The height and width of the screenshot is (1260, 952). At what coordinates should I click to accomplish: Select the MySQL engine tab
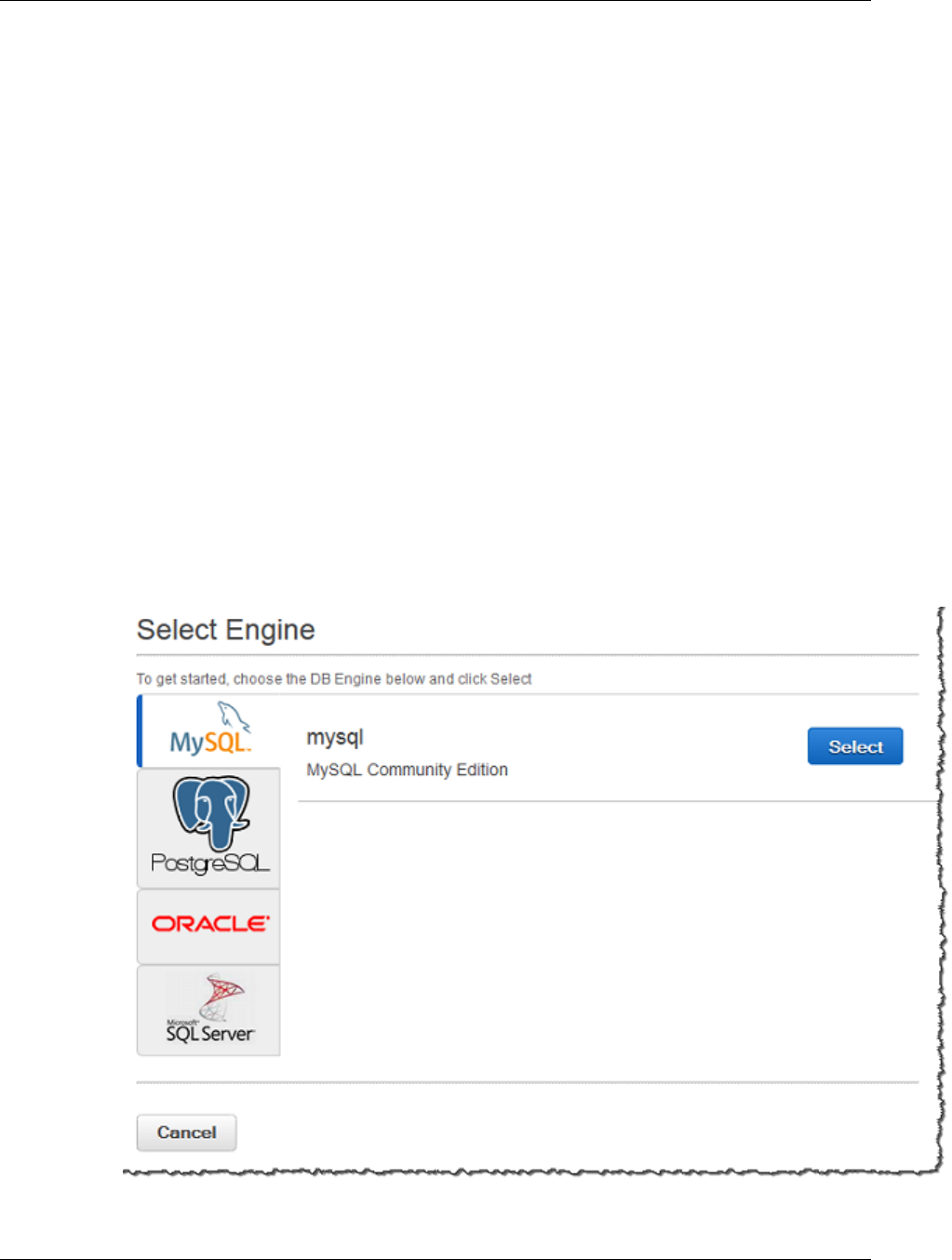(x=208, y=731)
